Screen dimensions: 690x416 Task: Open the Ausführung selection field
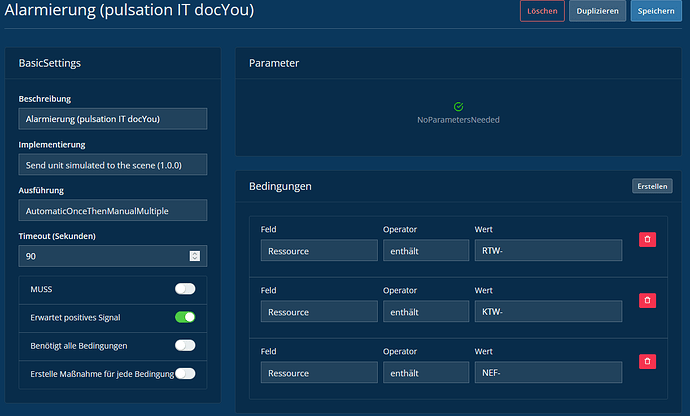tap(113, 210)
